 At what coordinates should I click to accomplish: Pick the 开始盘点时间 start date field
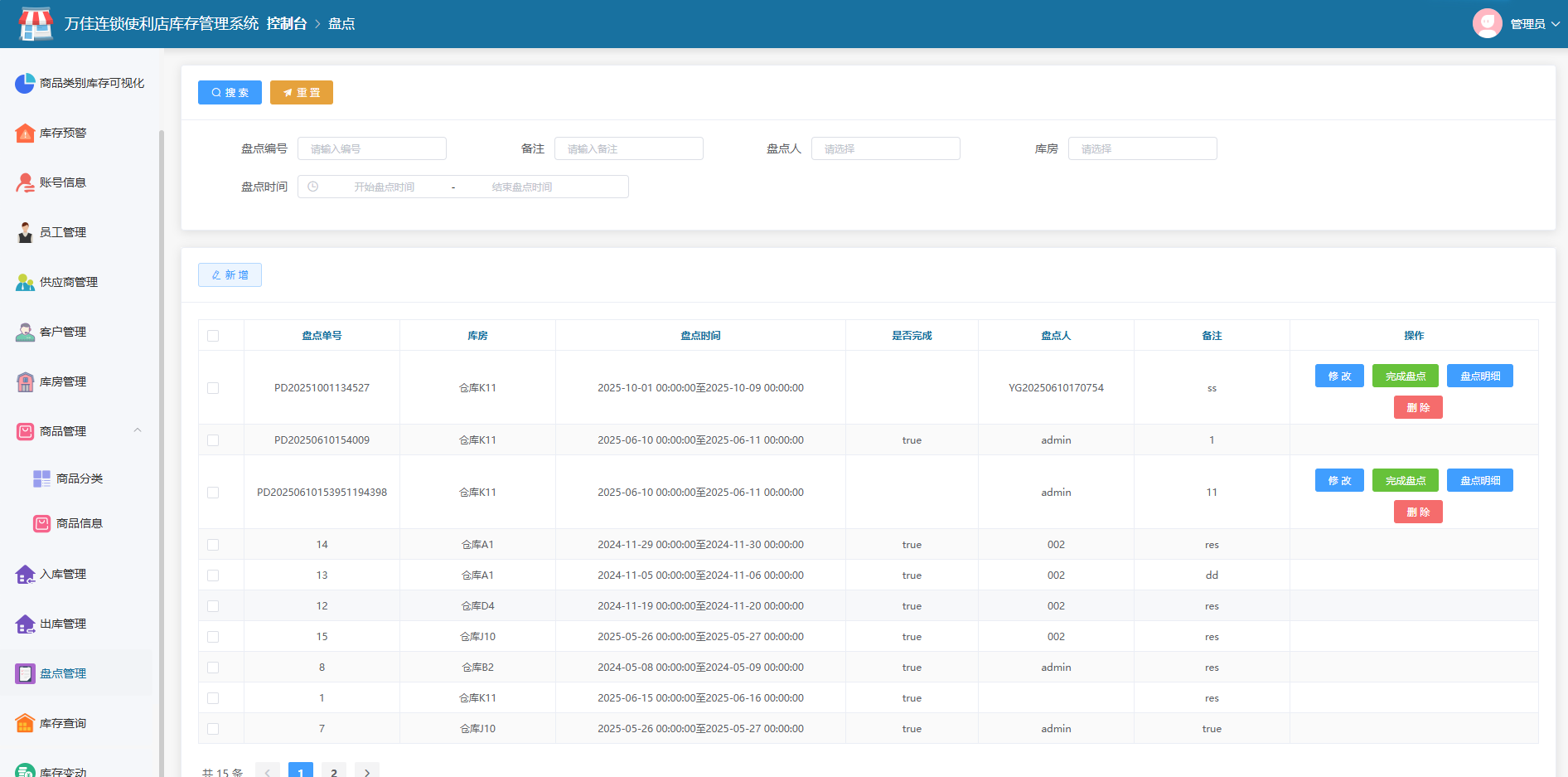point(385,187)
